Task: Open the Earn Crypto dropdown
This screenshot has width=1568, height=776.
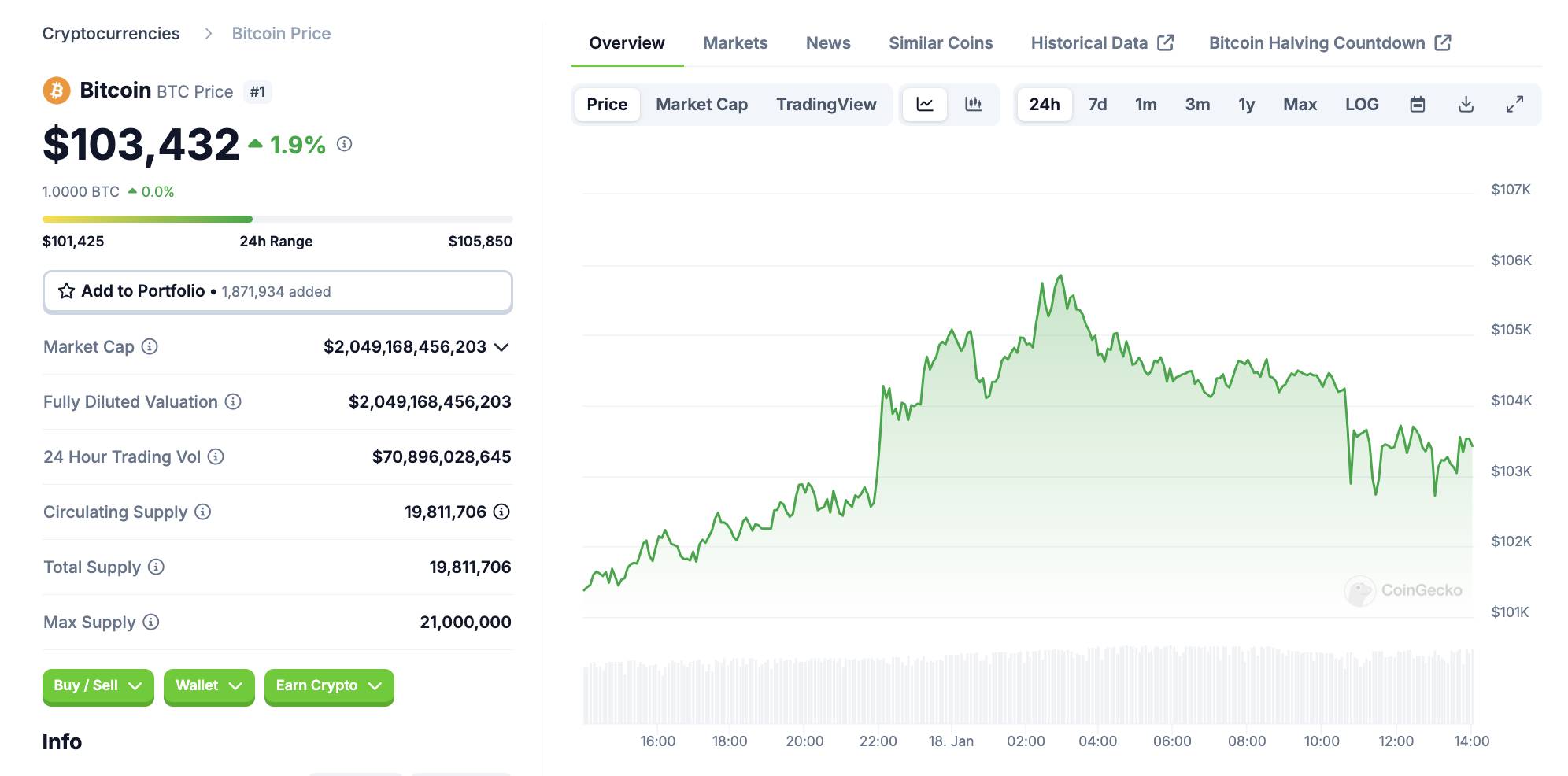Action: [329, 685]
